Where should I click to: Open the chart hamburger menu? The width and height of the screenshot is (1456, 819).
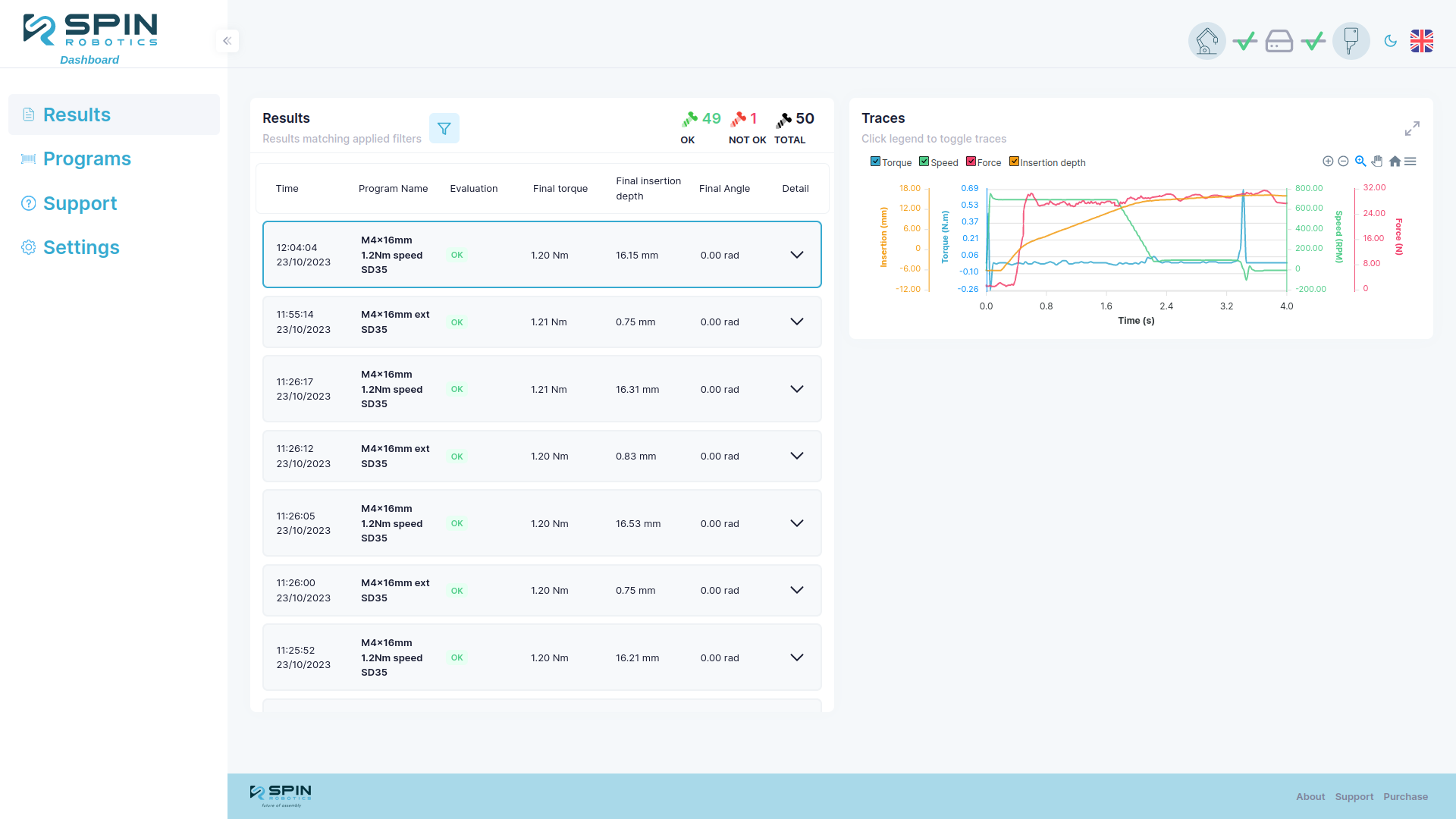point(1410,162)
